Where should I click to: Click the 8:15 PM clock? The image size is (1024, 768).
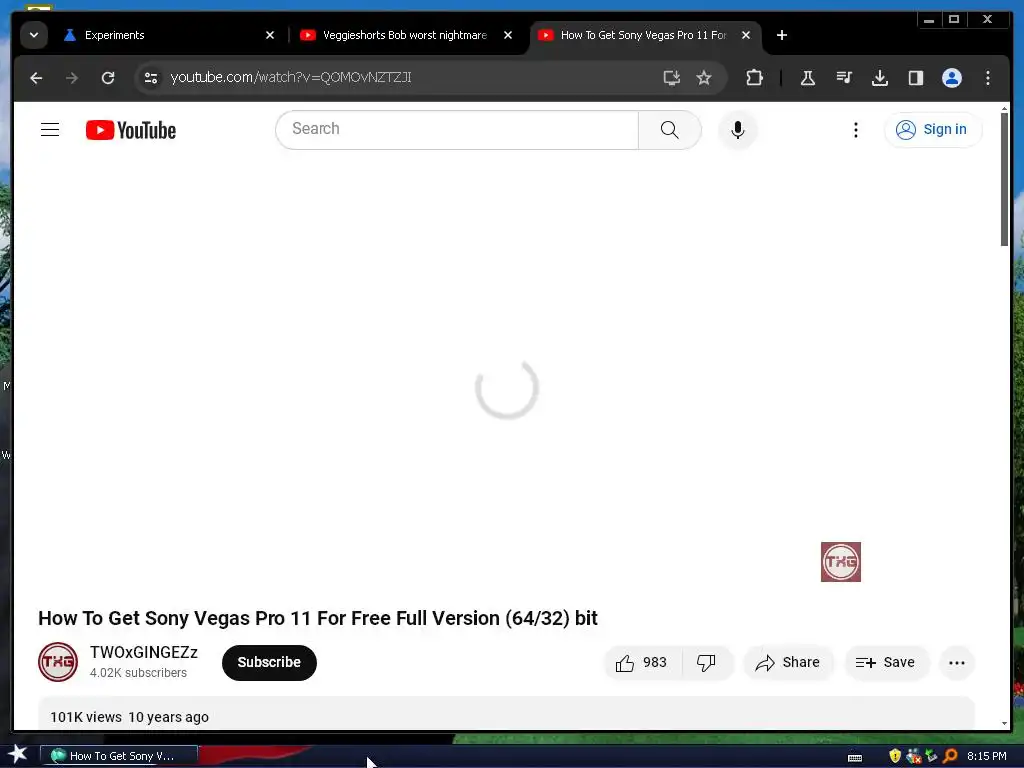[x=986, y=756]
